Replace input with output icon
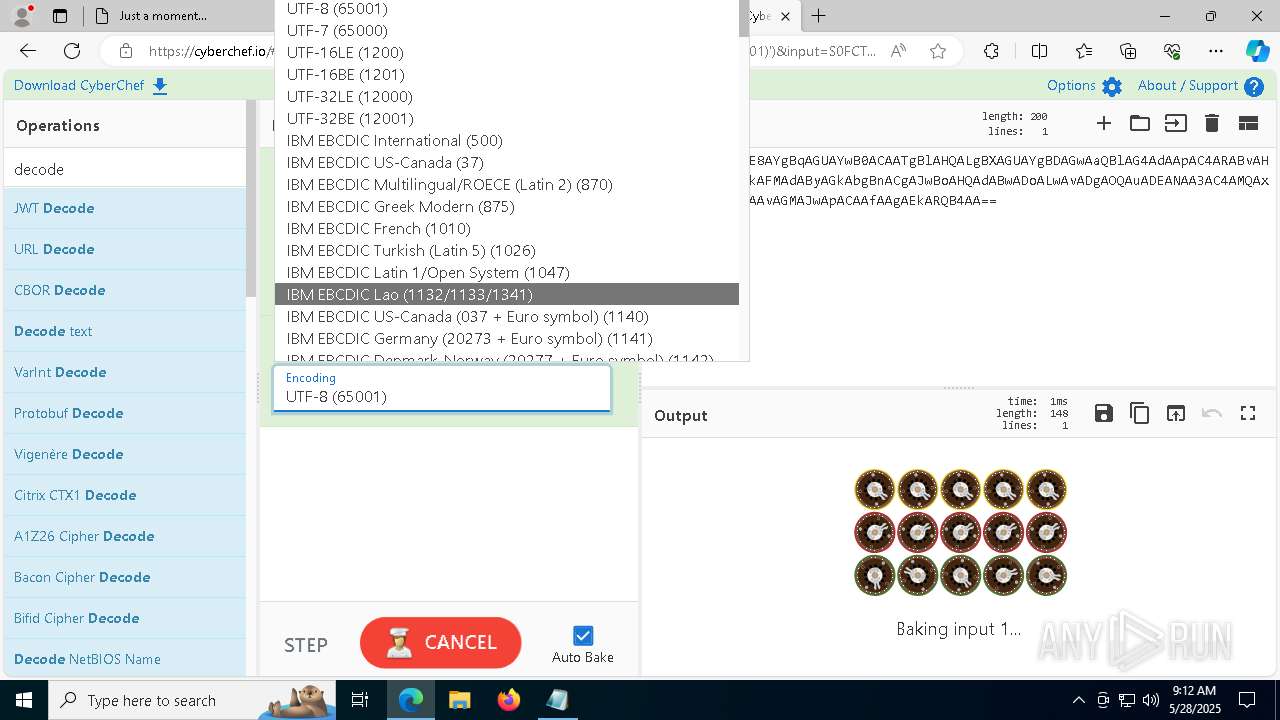1280x720 pixels. point(1176,413)
